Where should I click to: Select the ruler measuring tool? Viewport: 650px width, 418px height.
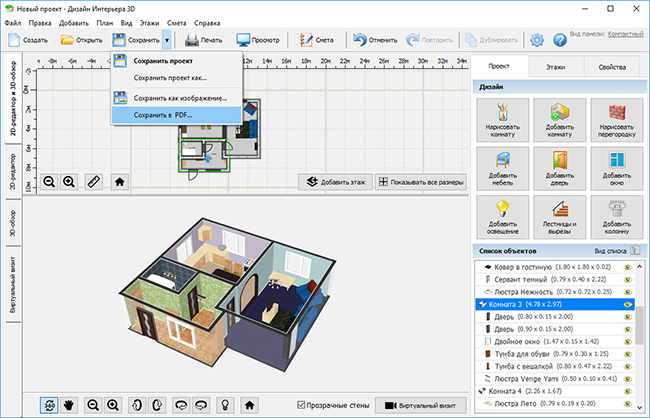pyautogui.click(x=94, y=182)
